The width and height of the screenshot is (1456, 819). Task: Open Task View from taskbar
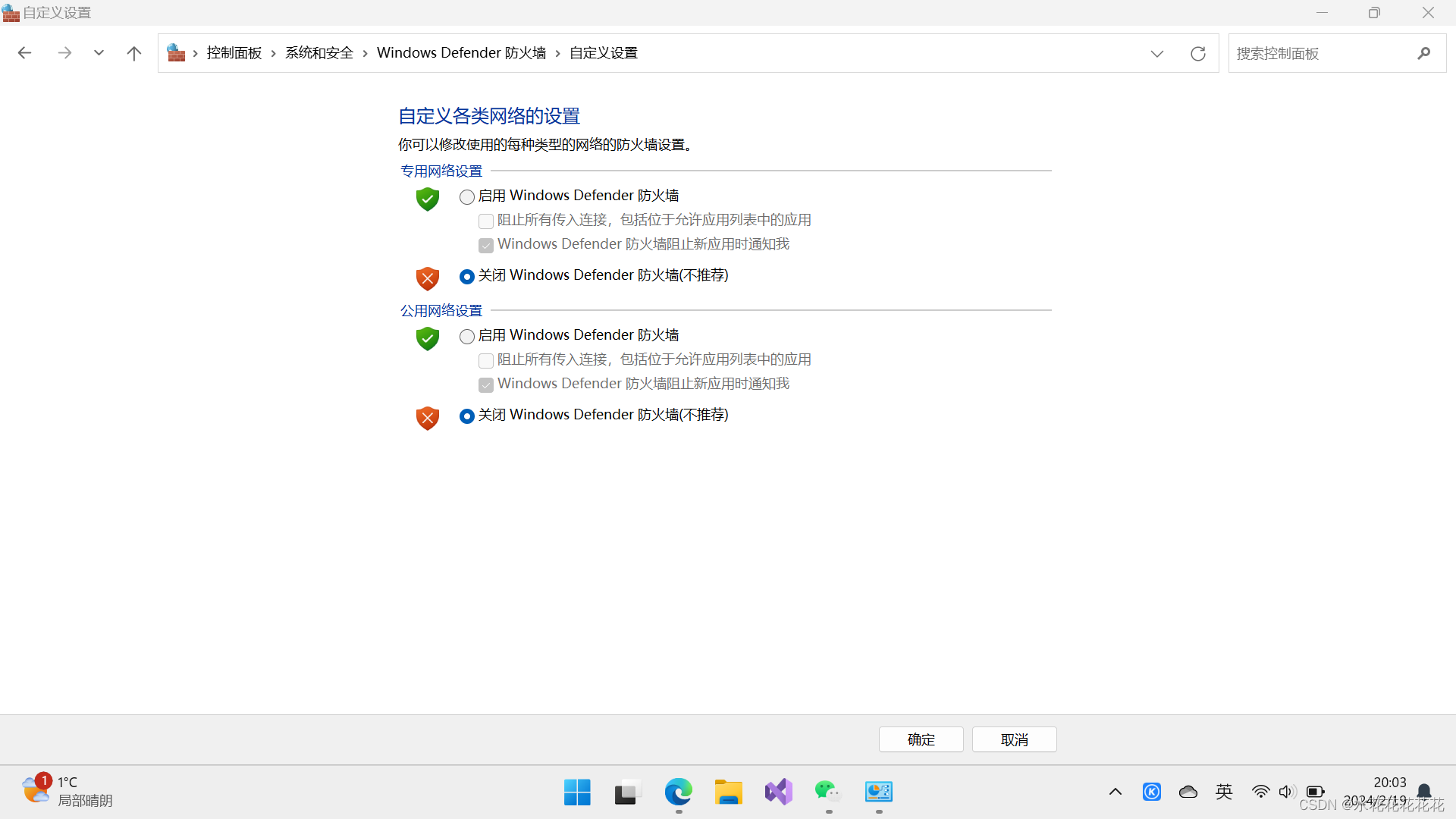pyautogui.click(x=628, y=792)
